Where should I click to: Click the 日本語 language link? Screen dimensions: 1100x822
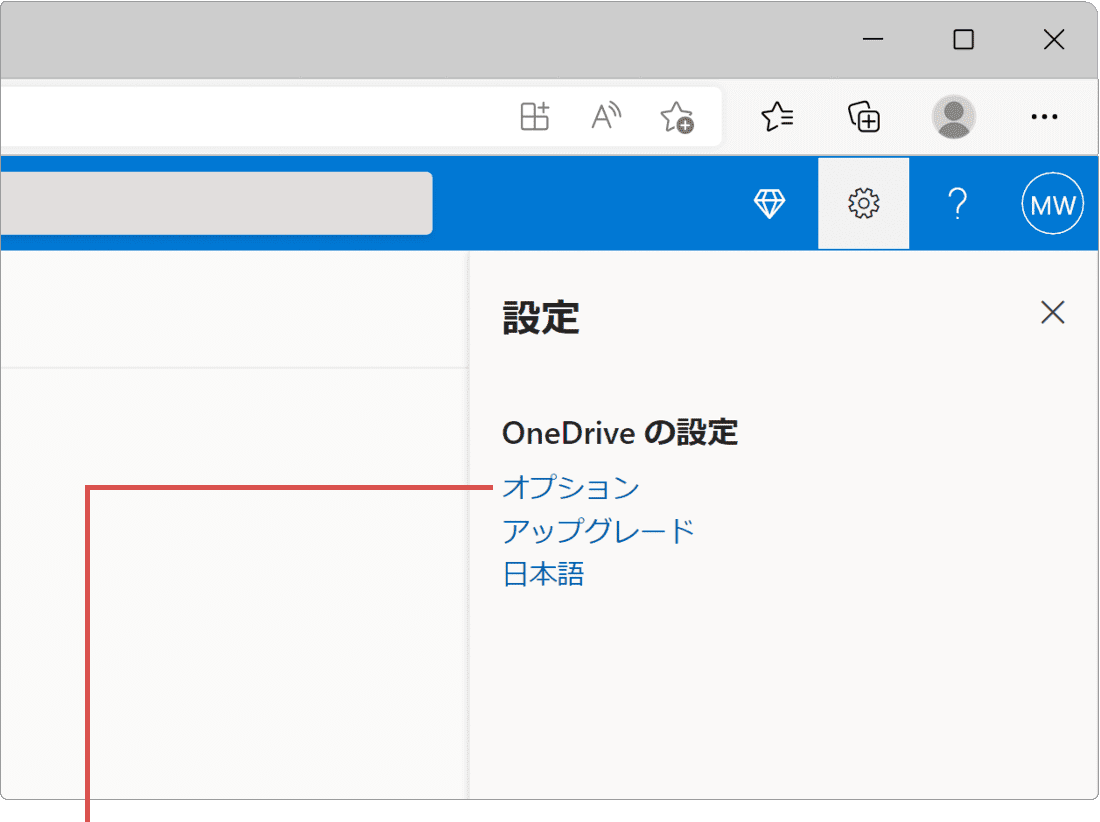pyautogui.click(x=544, y=574)
